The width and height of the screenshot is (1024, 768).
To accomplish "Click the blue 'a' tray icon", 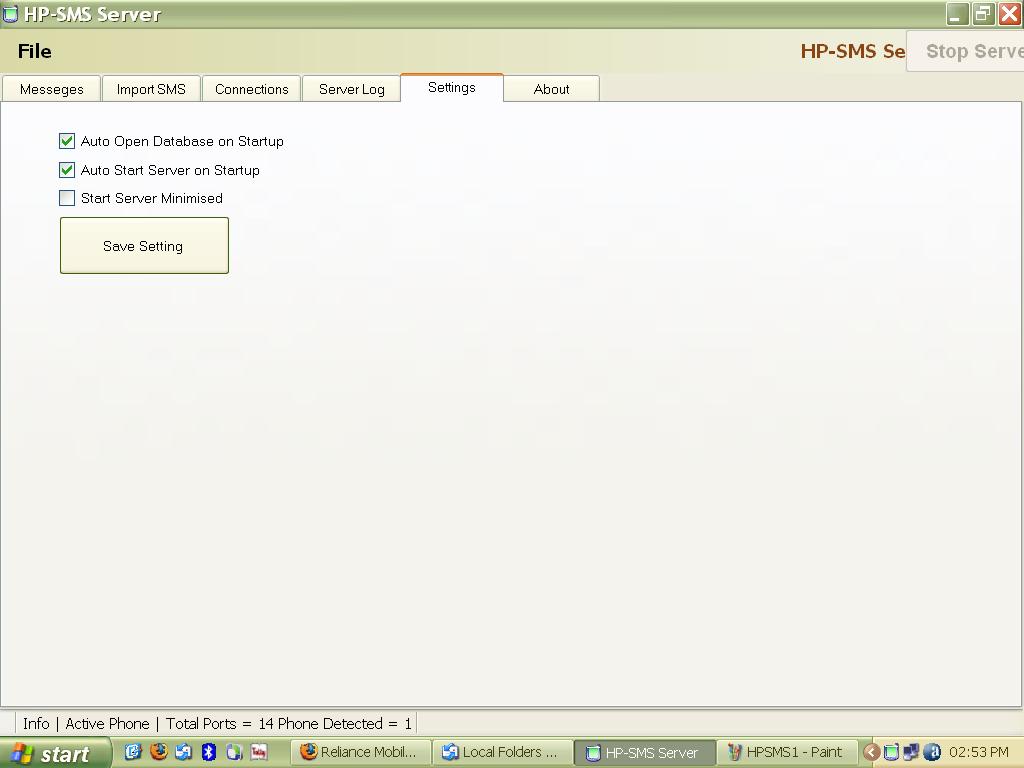I will click(x=932, y=752).
